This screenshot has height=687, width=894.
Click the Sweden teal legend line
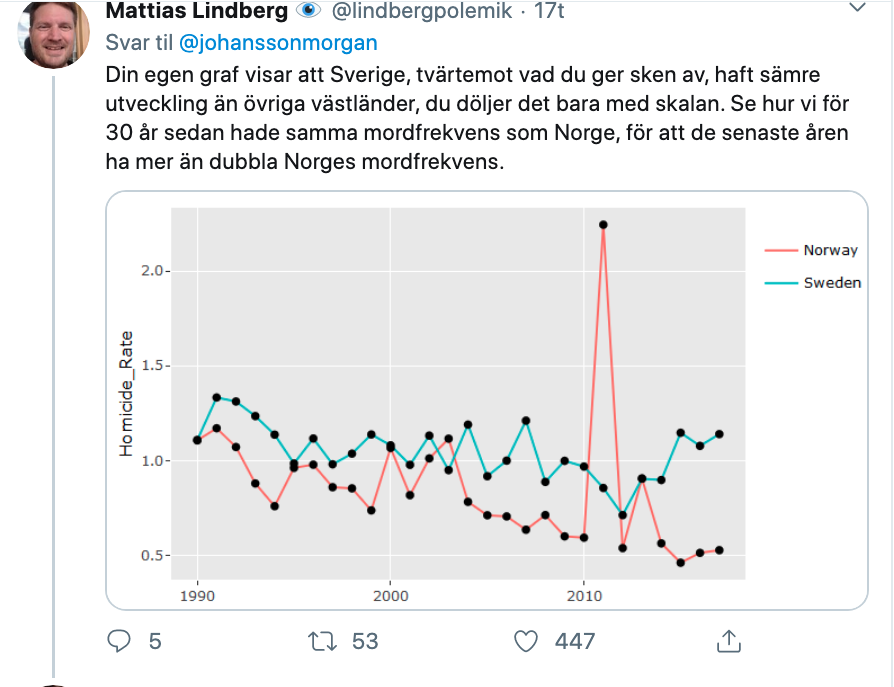pyautogui.click(x=781, y=283)
